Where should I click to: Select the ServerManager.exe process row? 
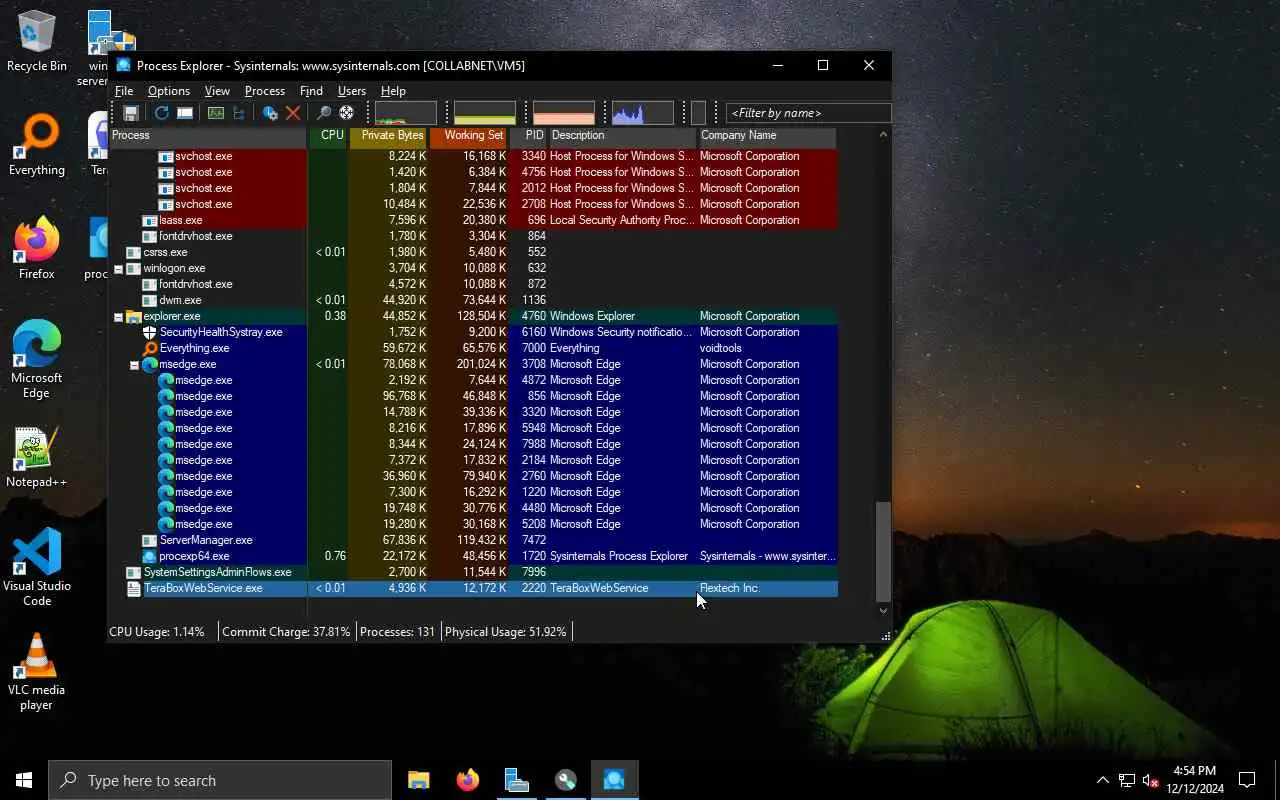473,540
